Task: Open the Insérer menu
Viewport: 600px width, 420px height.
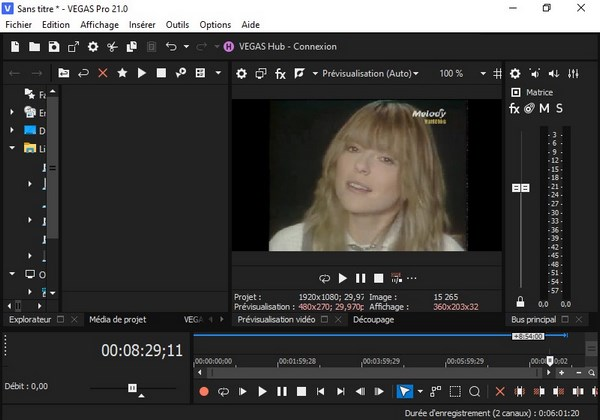Action: (142, 24)
